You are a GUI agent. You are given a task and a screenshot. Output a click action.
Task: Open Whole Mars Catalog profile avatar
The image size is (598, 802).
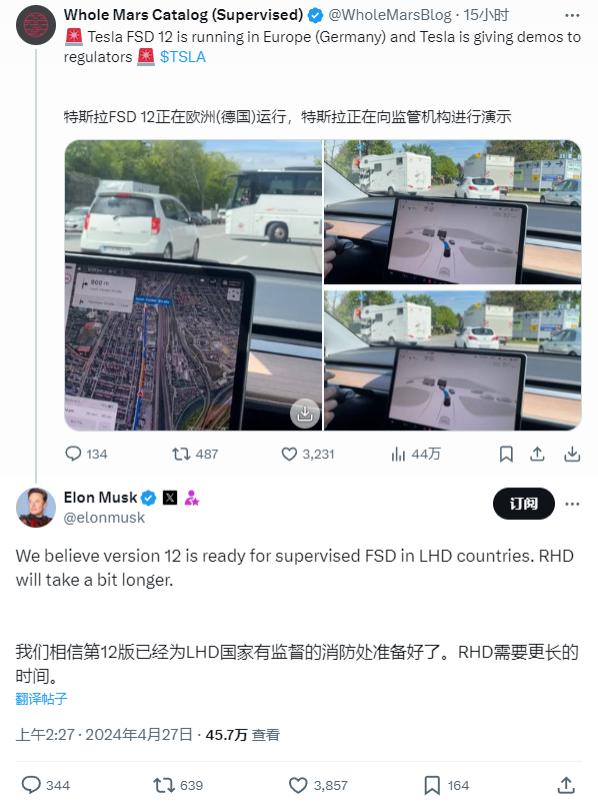36,25
